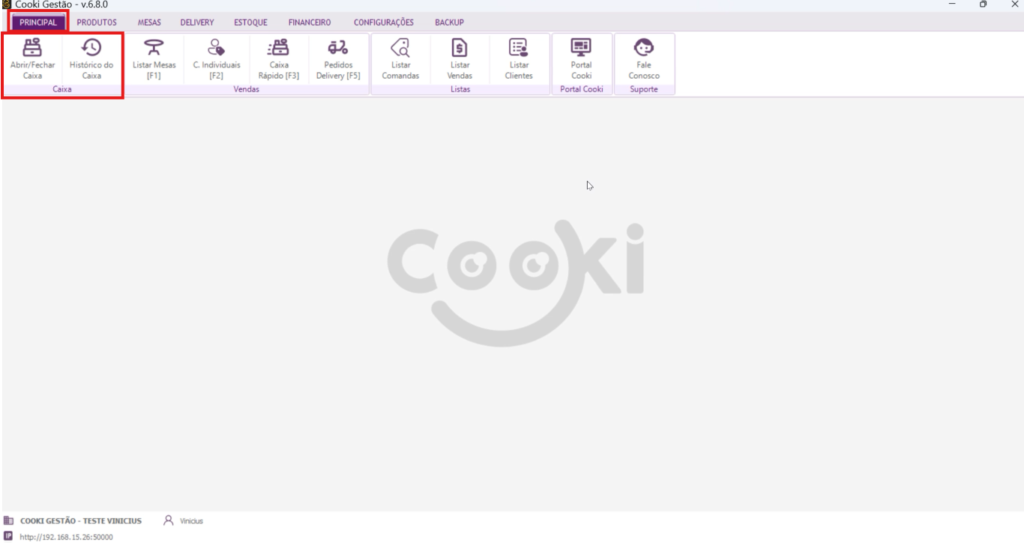Click the server URL link in status bar
Image resolution: width=1024 pixels, height=543 pixels.
(x=66, y=537)
